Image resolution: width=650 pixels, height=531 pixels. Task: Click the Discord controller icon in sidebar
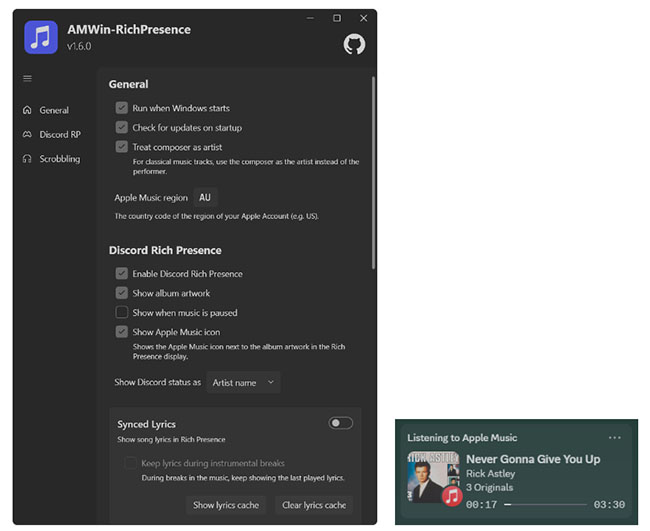[27, 134]
